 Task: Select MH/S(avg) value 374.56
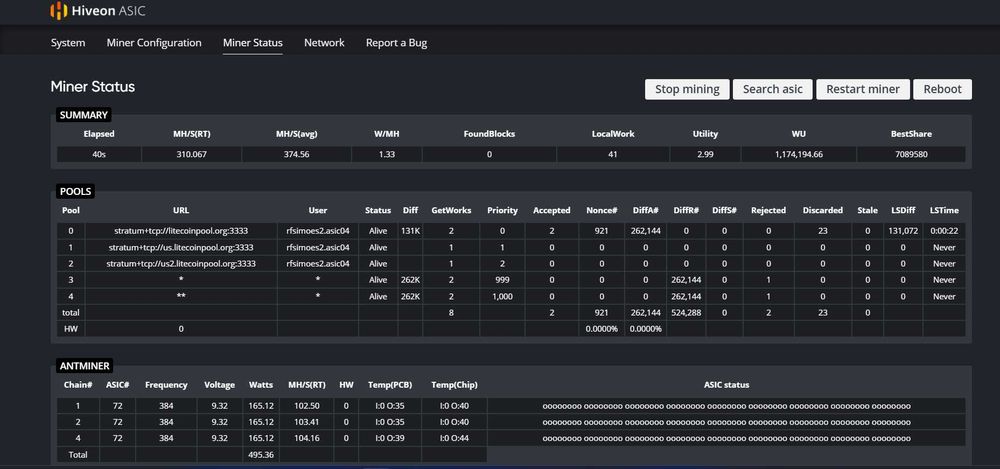tap(297, 154)
